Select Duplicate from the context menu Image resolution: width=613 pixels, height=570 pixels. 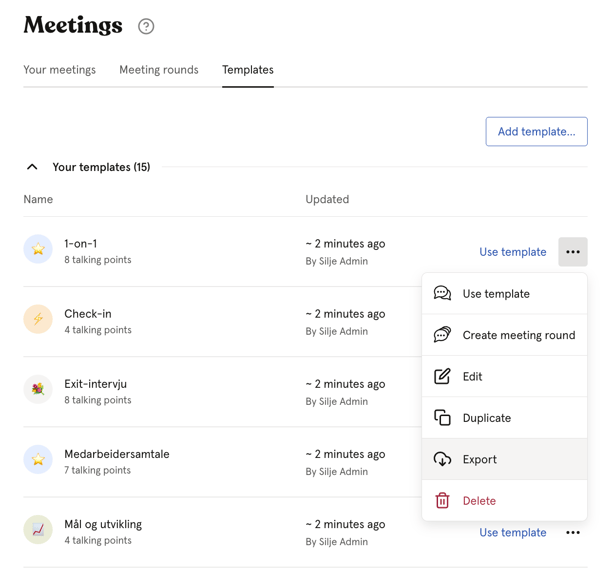click(x=486, y=418)
